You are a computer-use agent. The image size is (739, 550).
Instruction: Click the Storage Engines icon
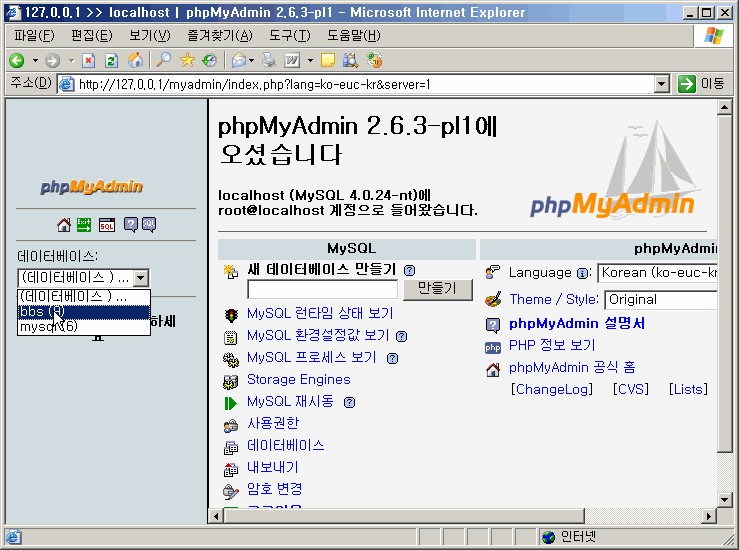click(230, 381)
